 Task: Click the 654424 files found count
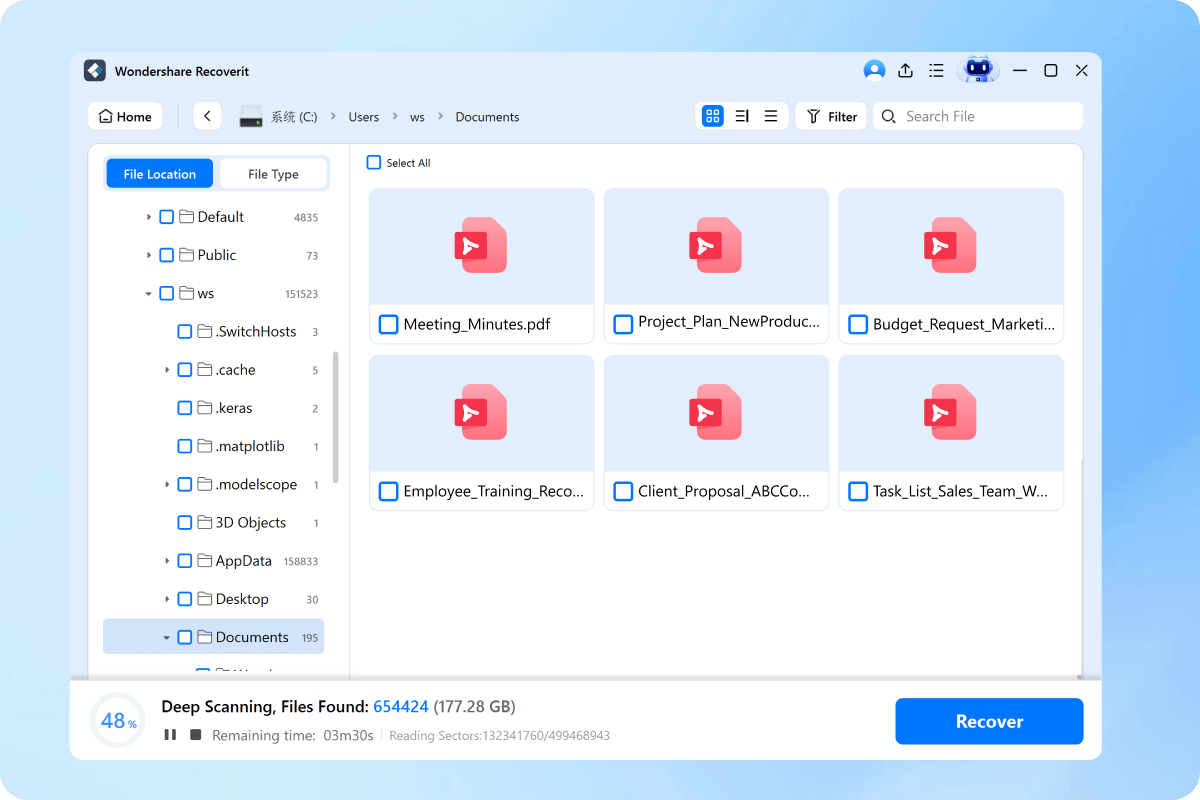tap(401, 707)
